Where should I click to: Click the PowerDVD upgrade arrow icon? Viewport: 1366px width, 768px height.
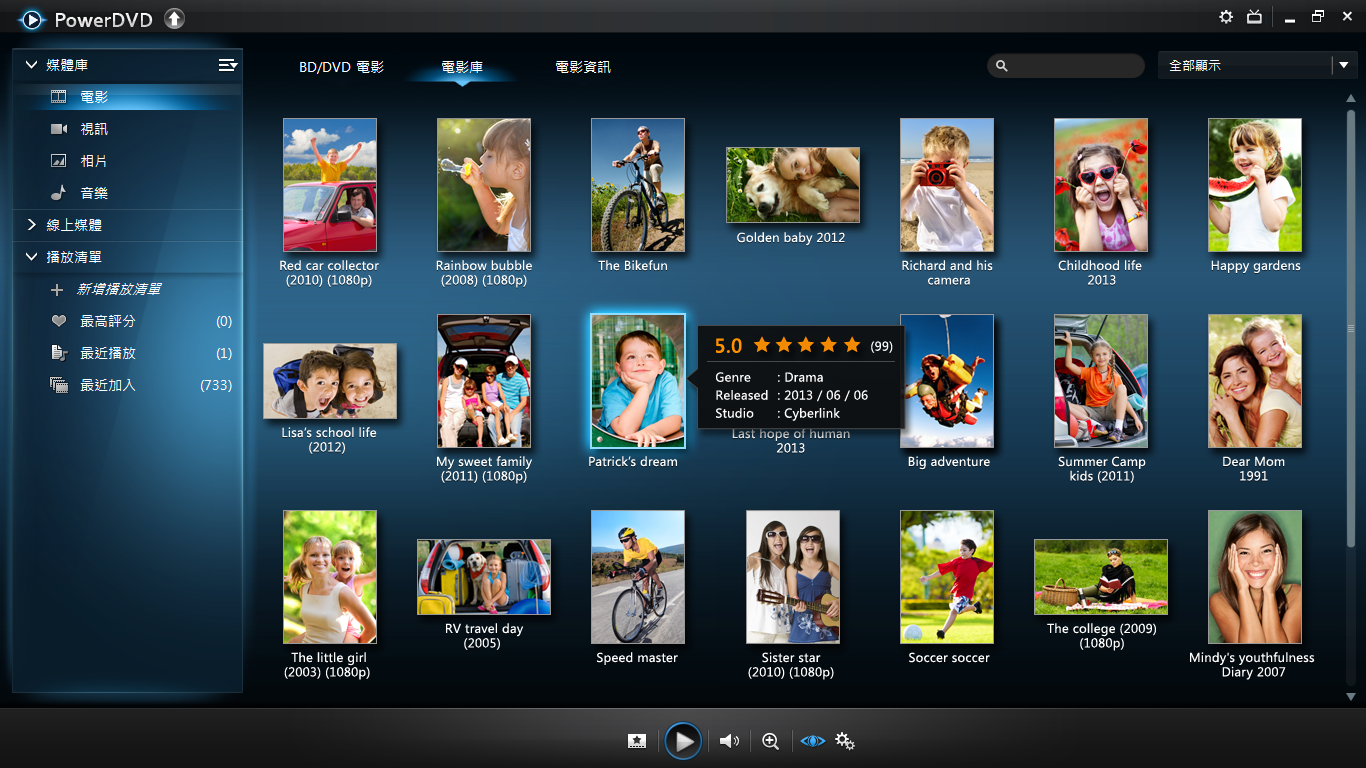tap(174, 18)
